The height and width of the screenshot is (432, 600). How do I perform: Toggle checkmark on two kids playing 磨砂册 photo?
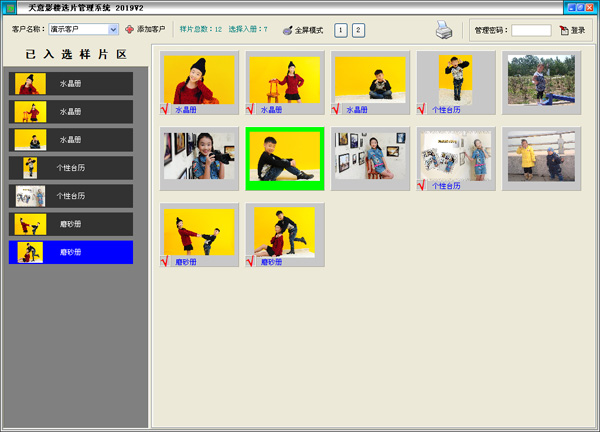(x=166, y=261)
